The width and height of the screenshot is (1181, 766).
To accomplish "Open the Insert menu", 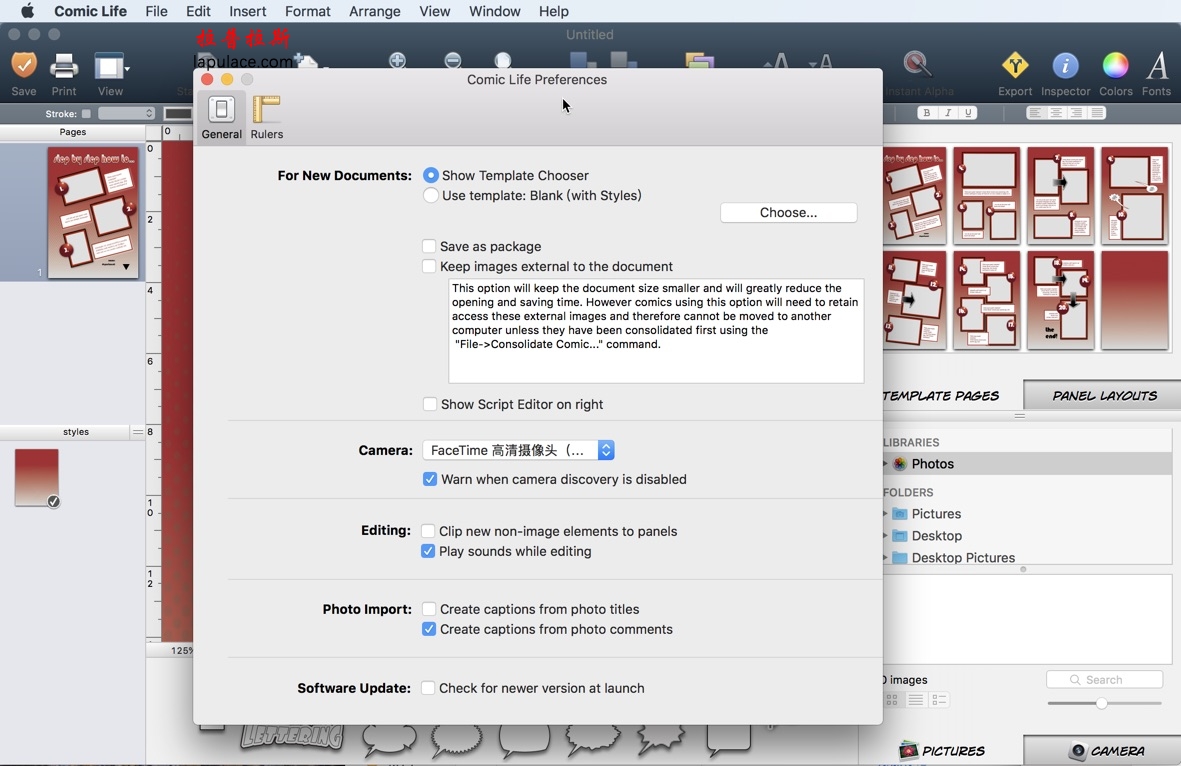I will 247,11.
